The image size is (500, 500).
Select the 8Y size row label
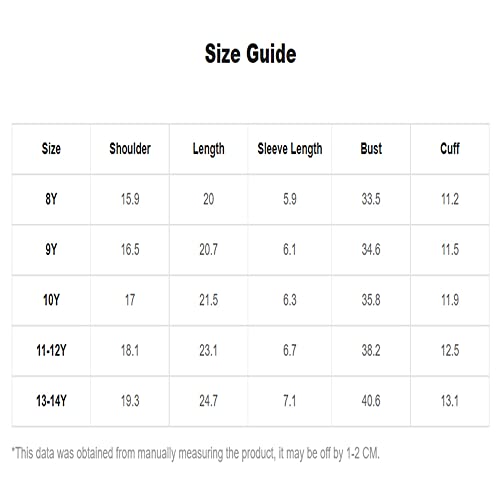click(51, 199)
